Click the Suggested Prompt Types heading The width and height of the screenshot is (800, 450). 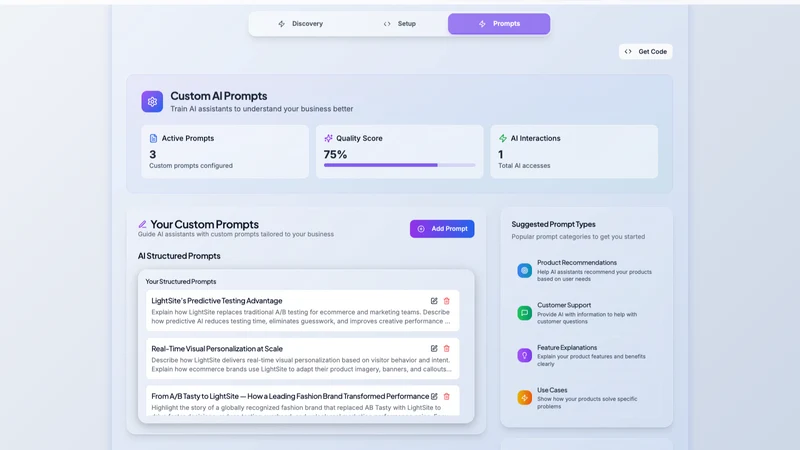click(x=554, y=224)
